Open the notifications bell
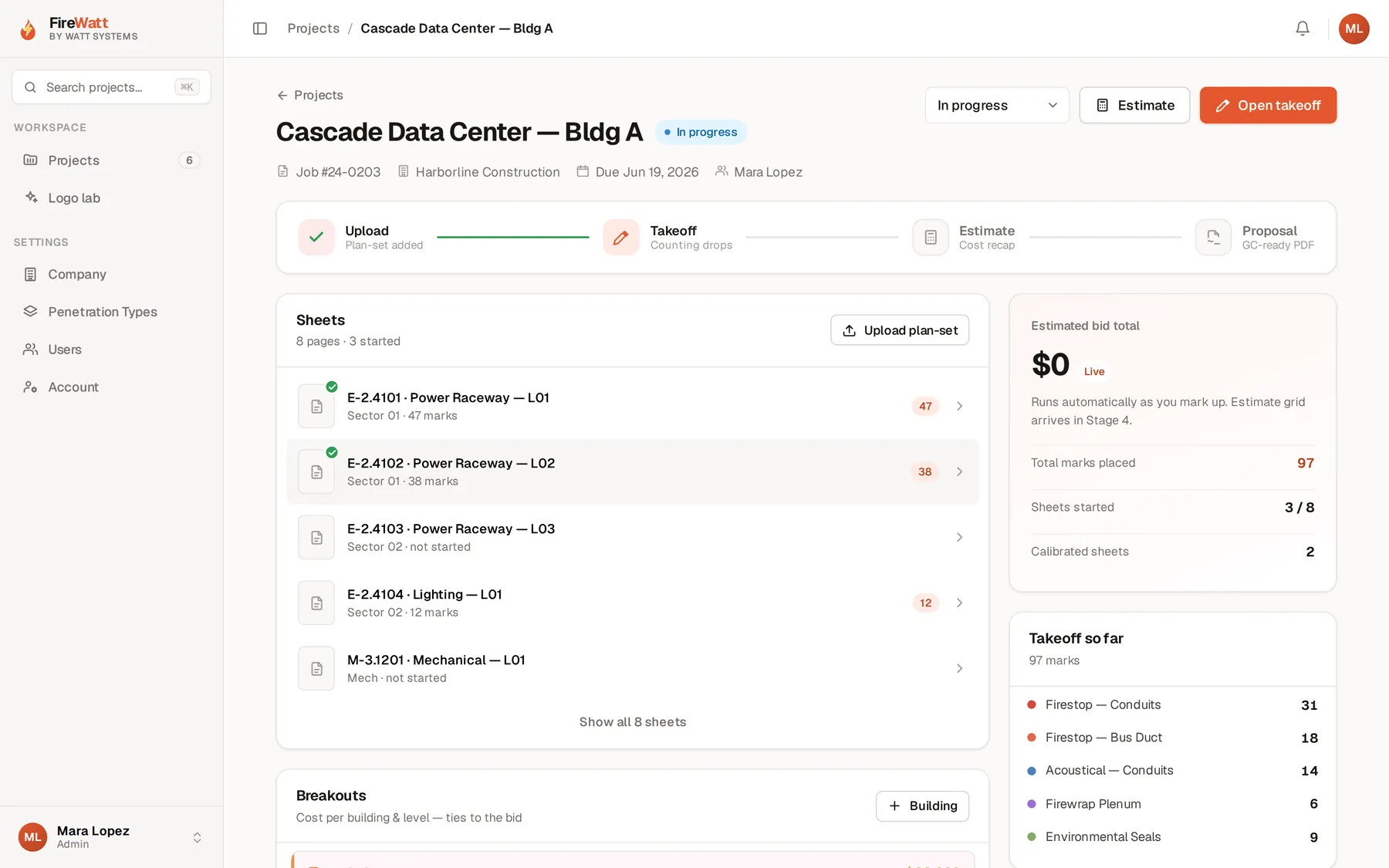 coord(1303,29)
